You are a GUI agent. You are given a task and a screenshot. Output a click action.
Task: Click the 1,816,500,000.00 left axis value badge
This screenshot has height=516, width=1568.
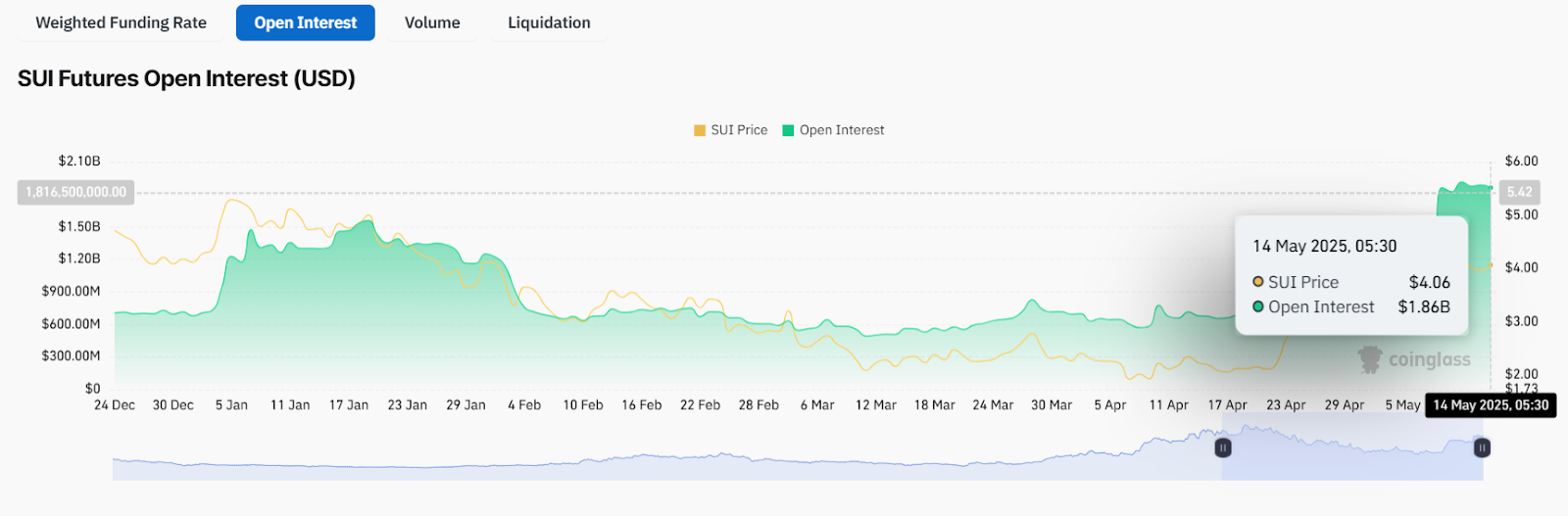pyautogui.click(x=75, y=192)
